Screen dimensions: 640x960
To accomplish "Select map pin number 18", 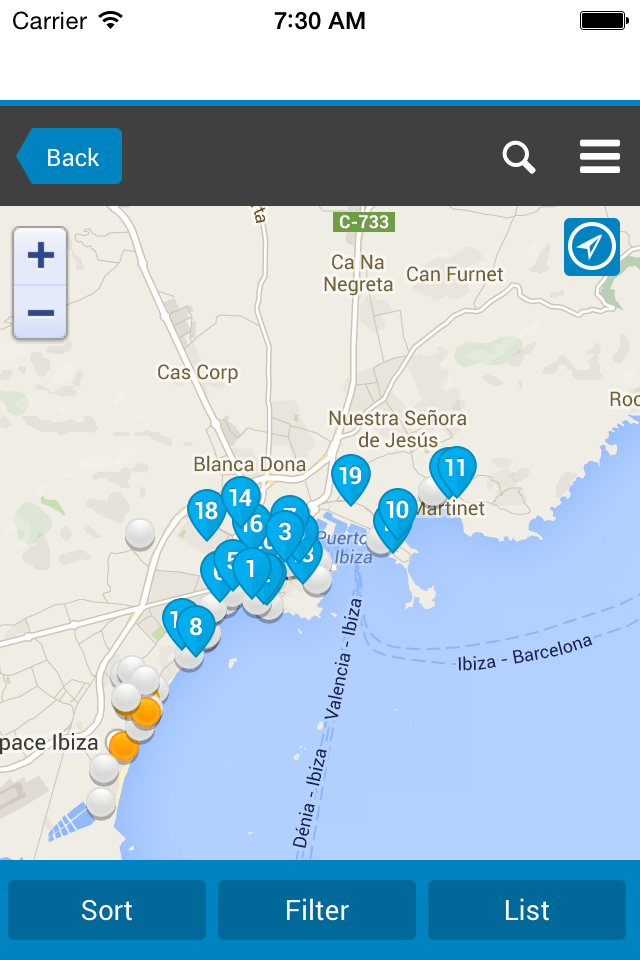I will tap(206, 514).
